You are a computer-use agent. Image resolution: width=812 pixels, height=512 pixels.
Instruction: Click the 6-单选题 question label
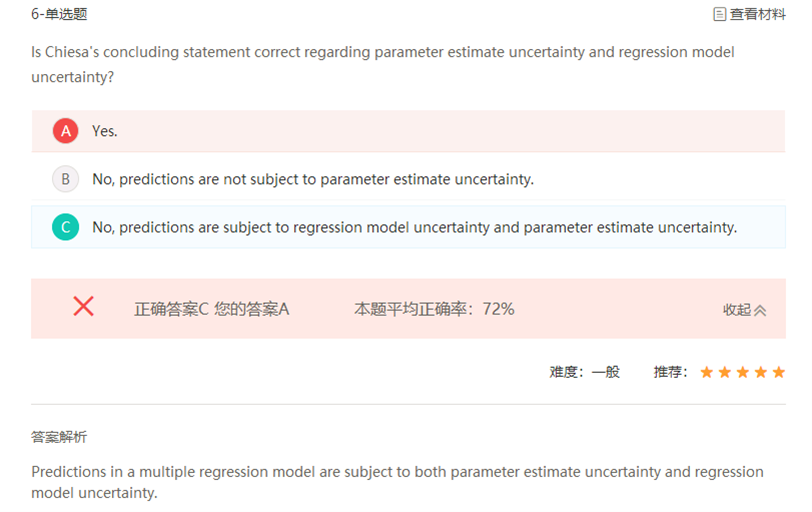click(x=59, y=14)
